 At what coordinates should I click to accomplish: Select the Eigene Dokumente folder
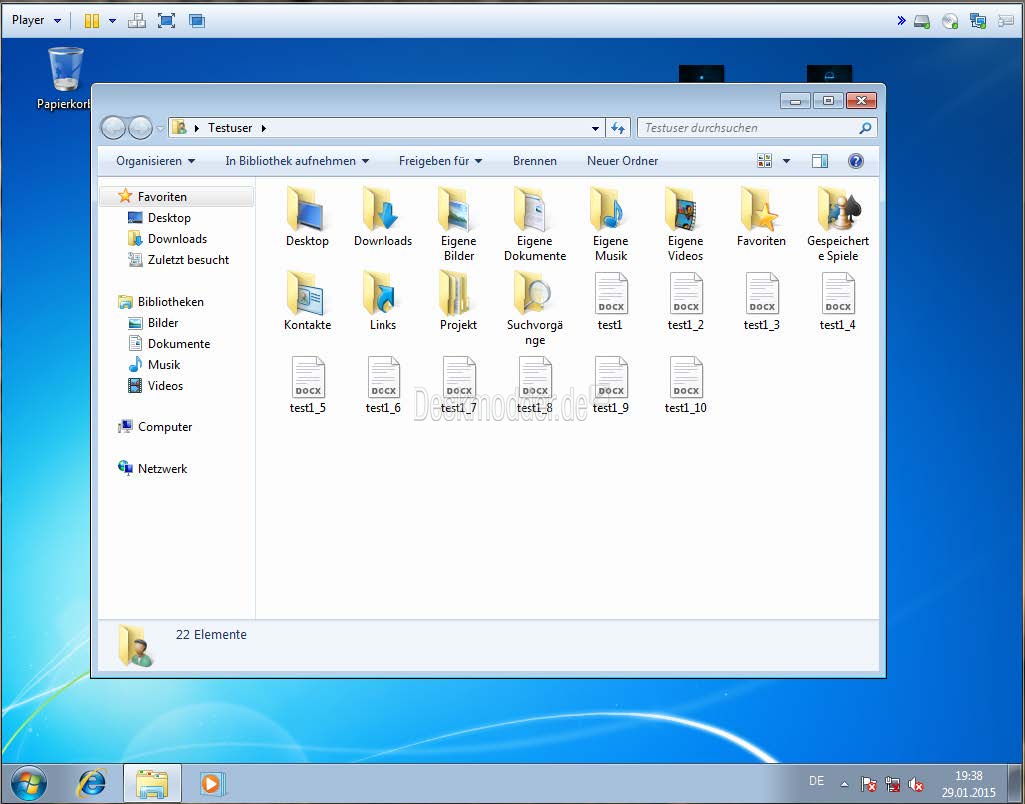tap(535, 224)
